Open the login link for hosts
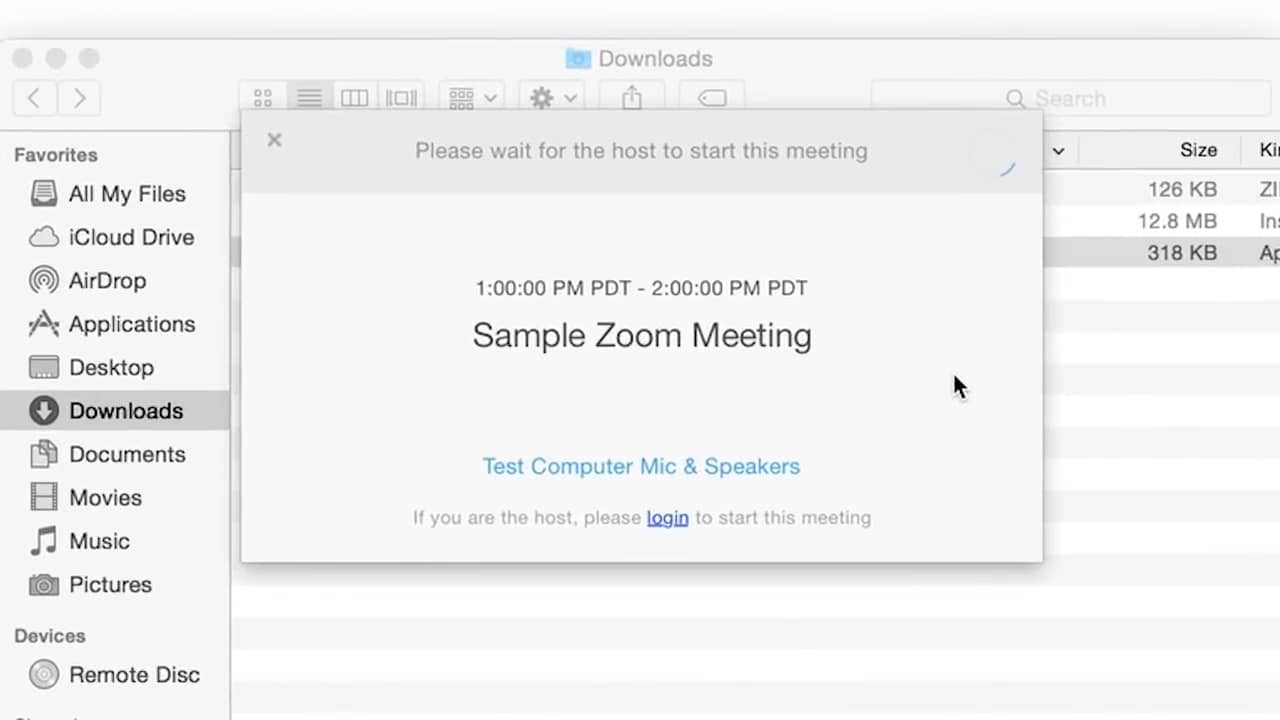Viewport: 1280px width, 720px height. point(667,518)
